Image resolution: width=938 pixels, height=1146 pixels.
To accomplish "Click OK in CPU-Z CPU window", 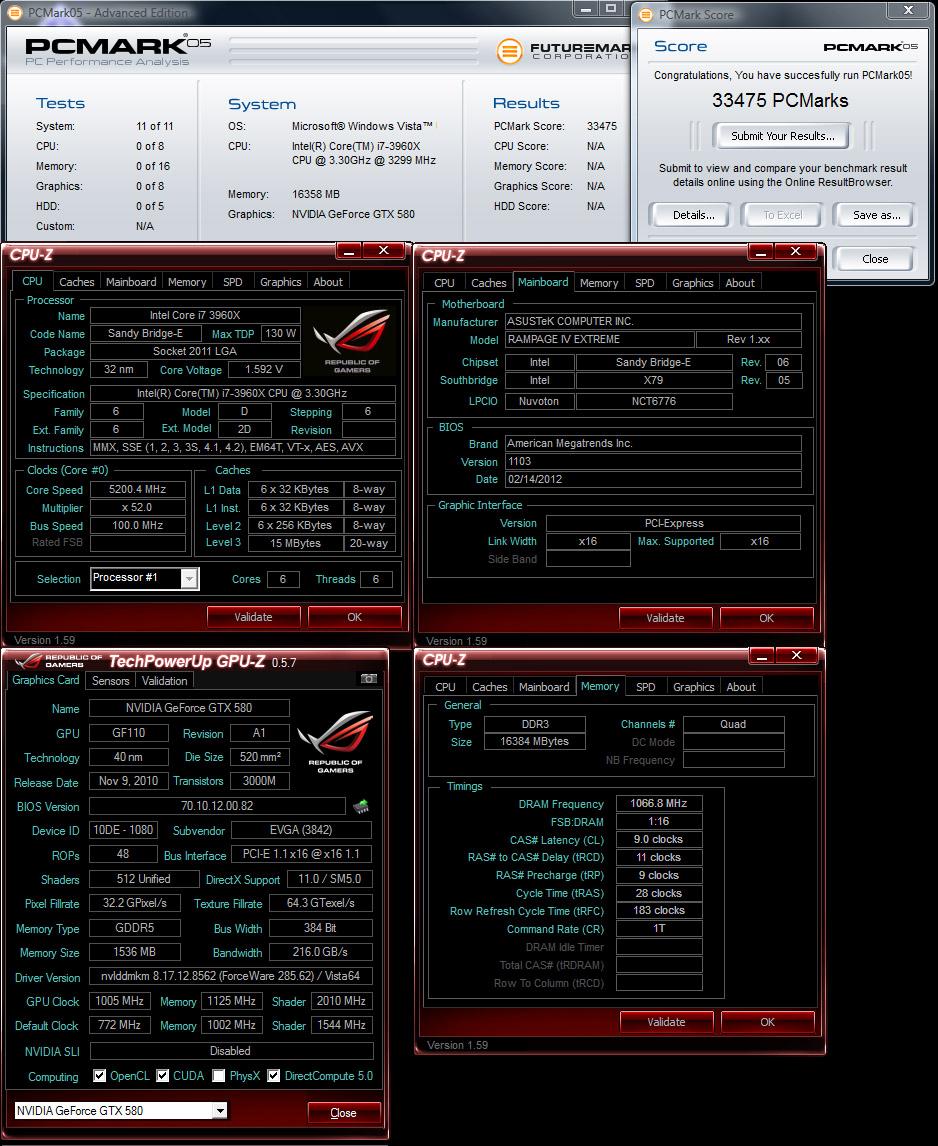I will (x=355, y=617).
